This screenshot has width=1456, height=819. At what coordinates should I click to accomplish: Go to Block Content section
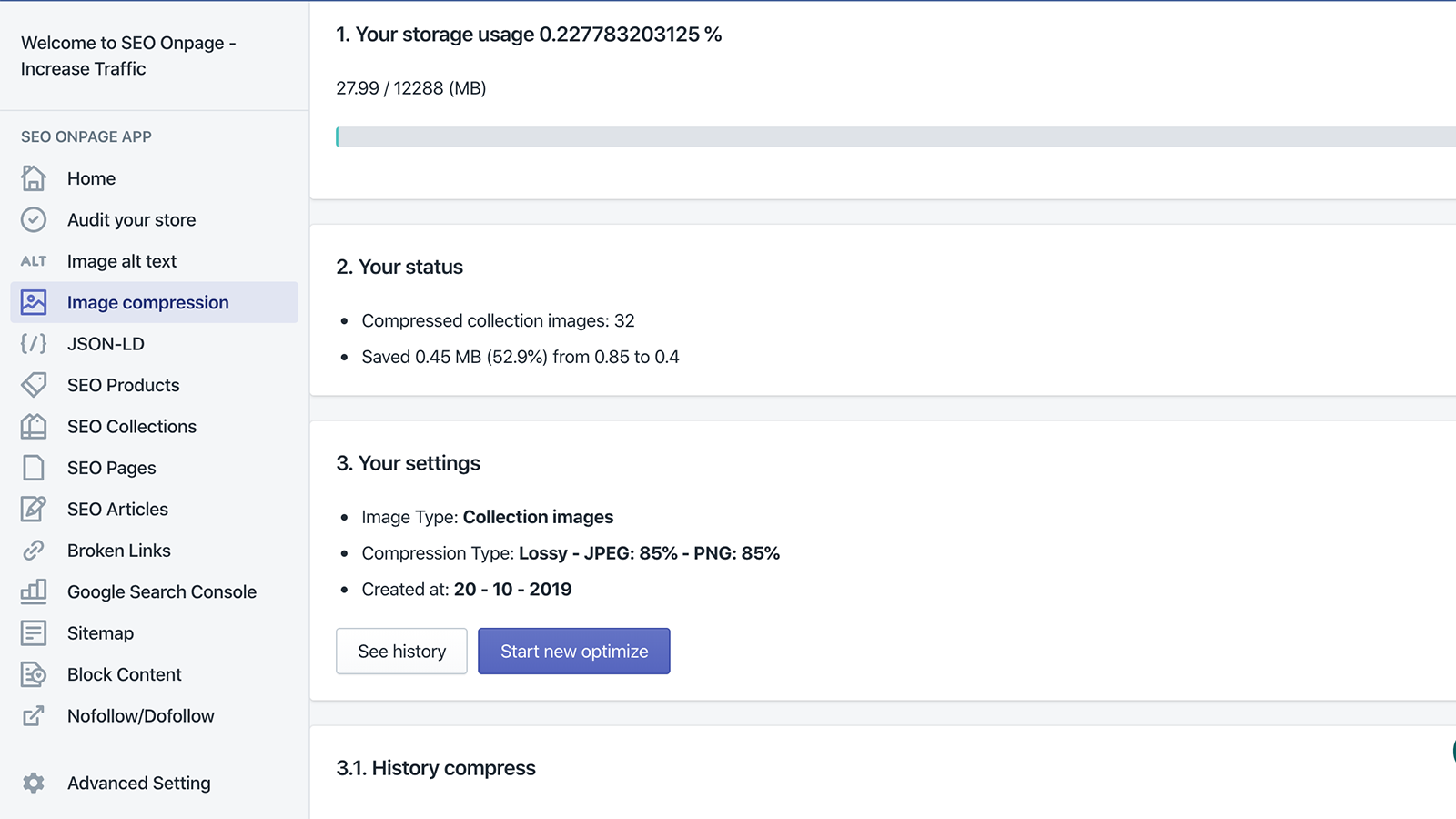tap(124, 674)
